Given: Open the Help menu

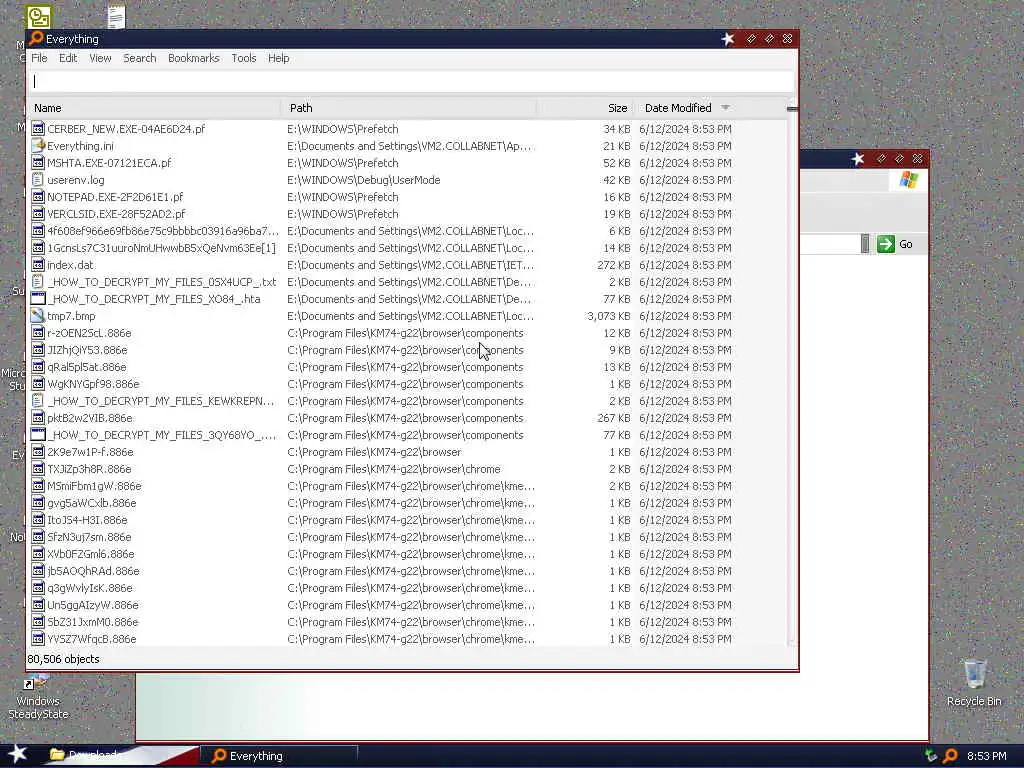Looking at the screenshot, I should [278, 58].
